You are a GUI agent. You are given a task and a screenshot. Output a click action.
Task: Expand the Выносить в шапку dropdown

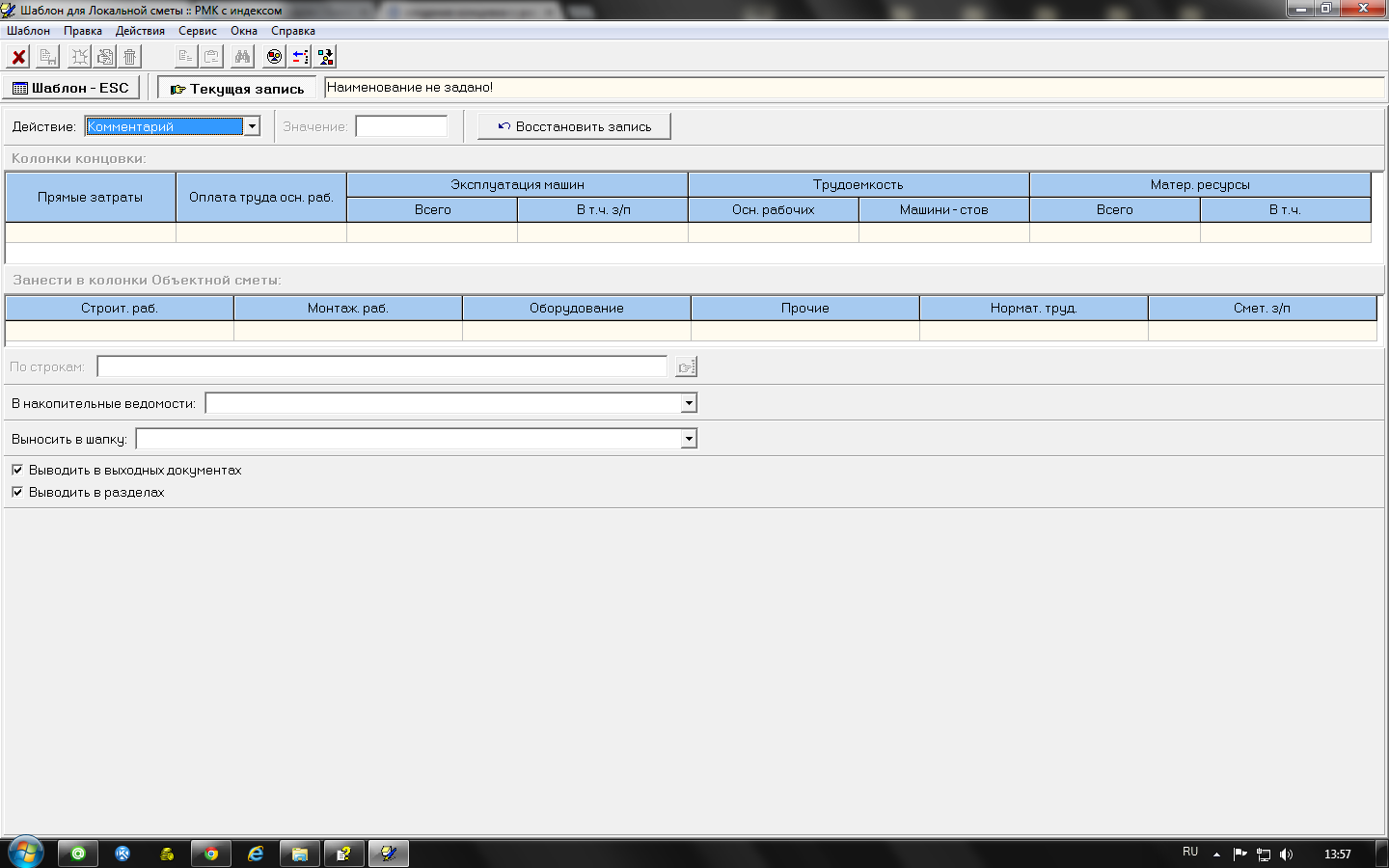(689, 439)
